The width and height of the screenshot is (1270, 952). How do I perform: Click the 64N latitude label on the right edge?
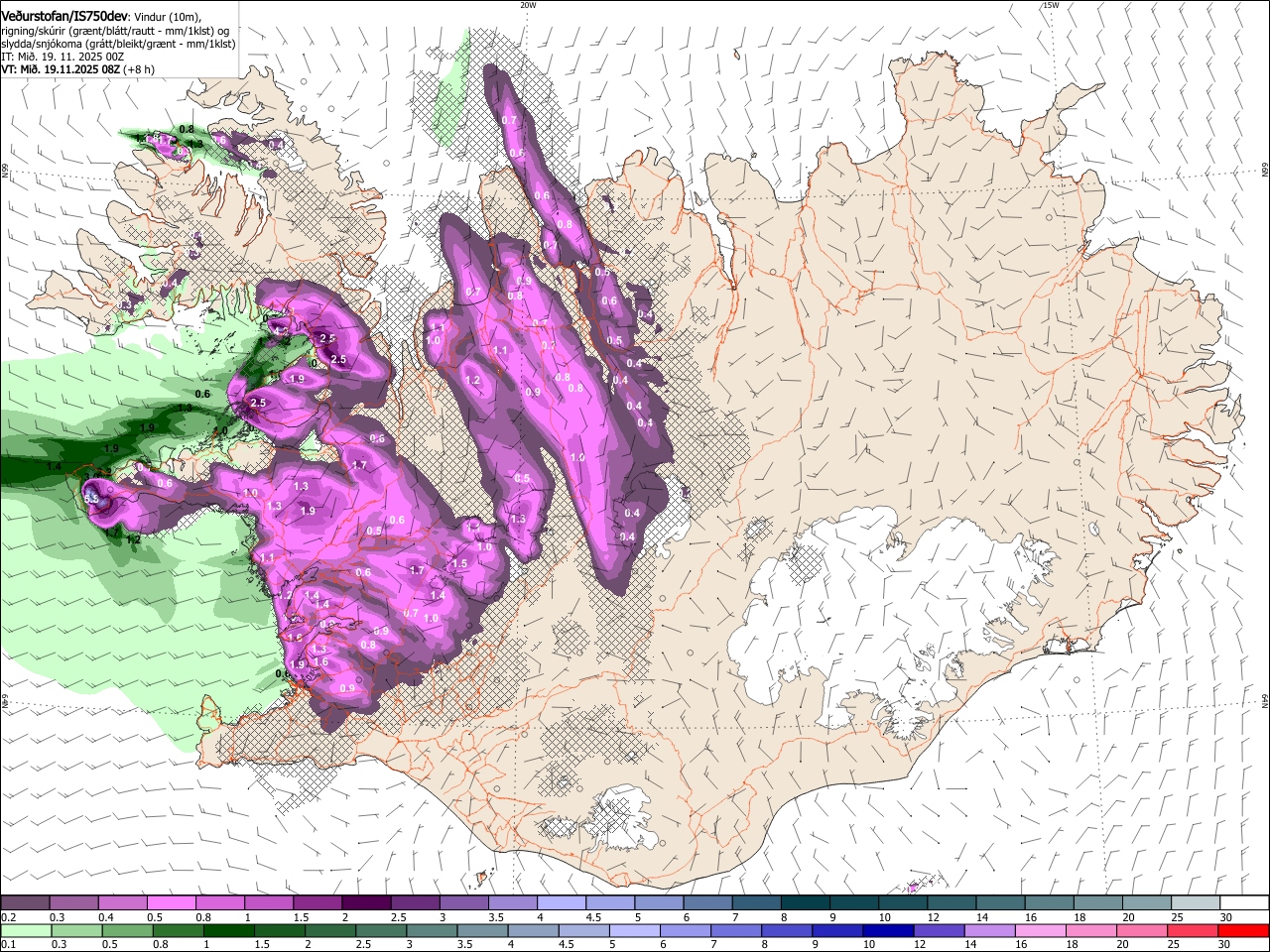pos(1265,701)
